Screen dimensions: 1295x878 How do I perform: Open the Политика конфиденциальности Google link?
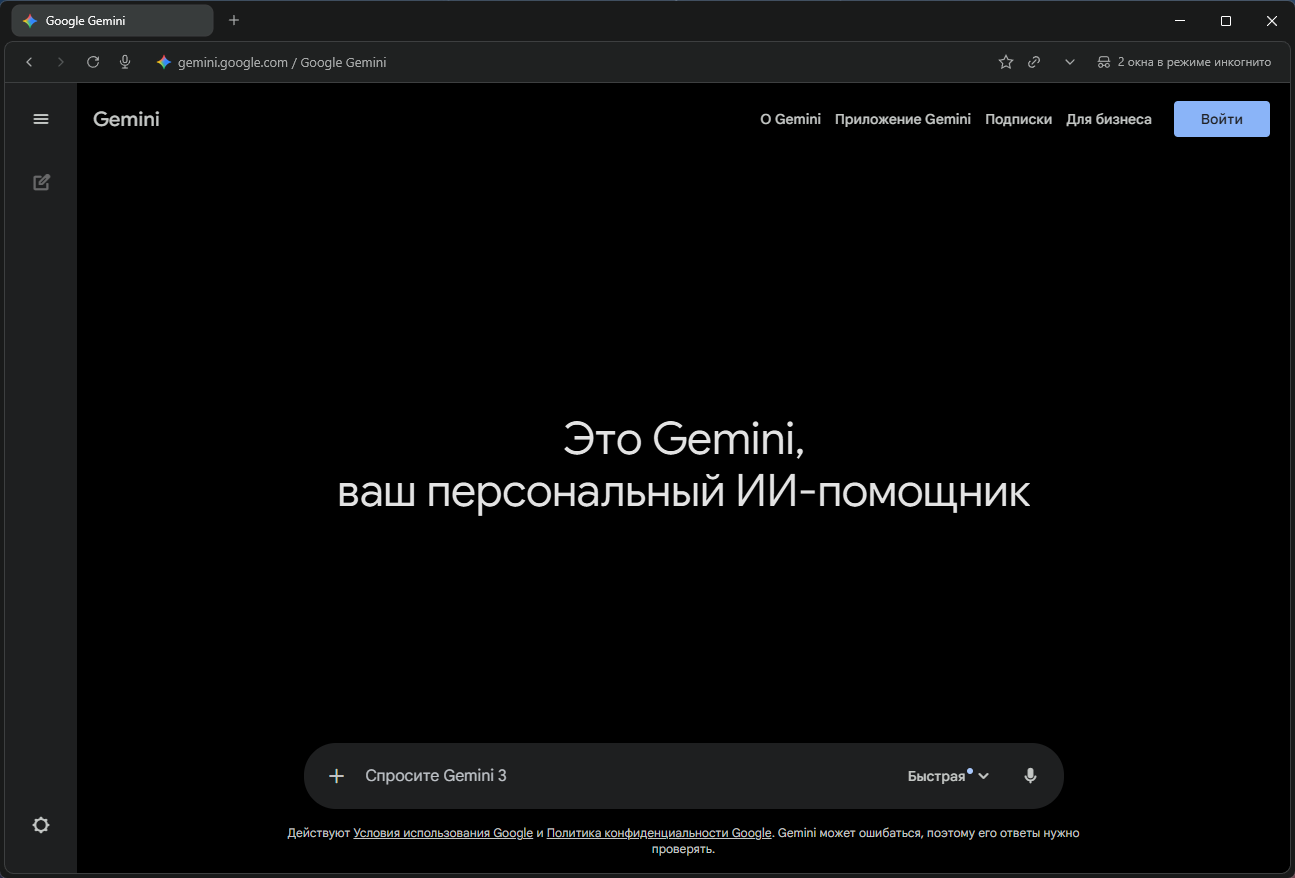pos(658,832)
